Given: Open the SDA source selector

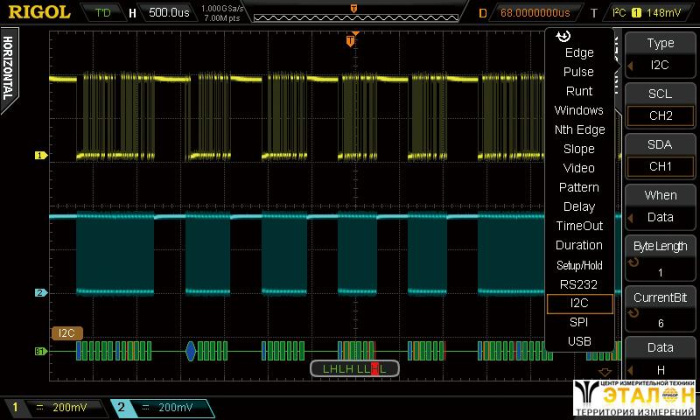Looking at the screenshot, I should pos(660,156).
